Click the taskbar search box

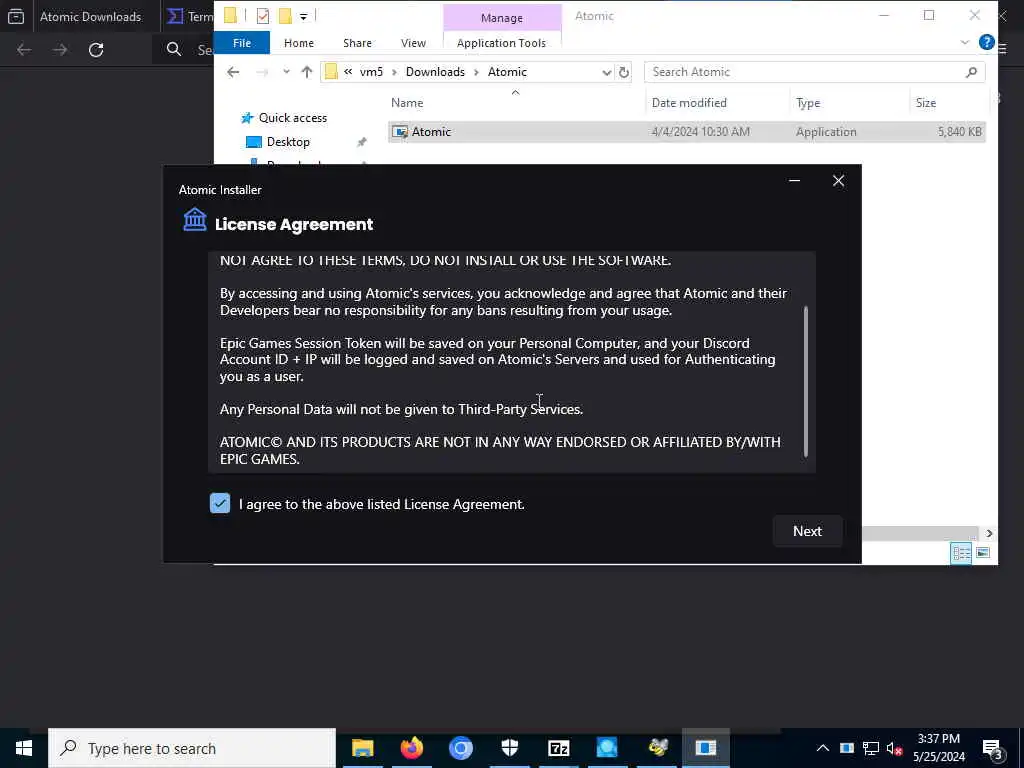192,748
